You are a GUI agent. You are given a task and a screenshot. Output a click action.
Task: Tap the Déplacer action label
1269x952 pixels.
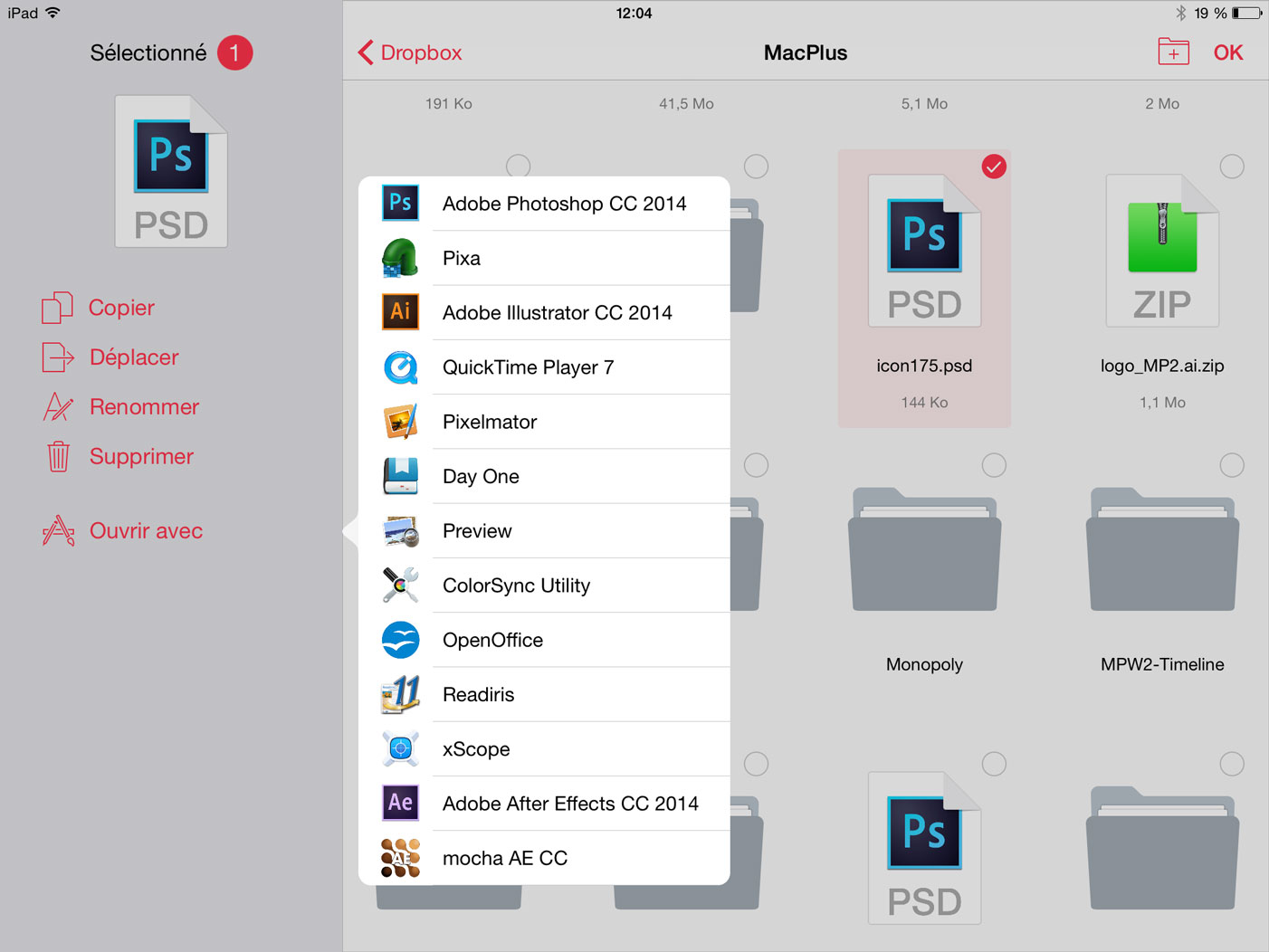[x=134, y=357]
